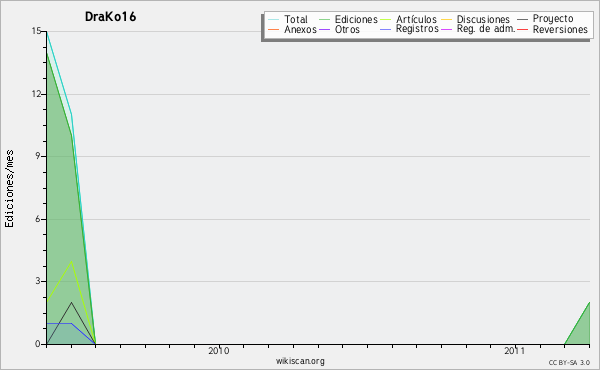600x370 pixels.
Task: Click the Reg. de adm. legend entry
Action: click(486, 29)
